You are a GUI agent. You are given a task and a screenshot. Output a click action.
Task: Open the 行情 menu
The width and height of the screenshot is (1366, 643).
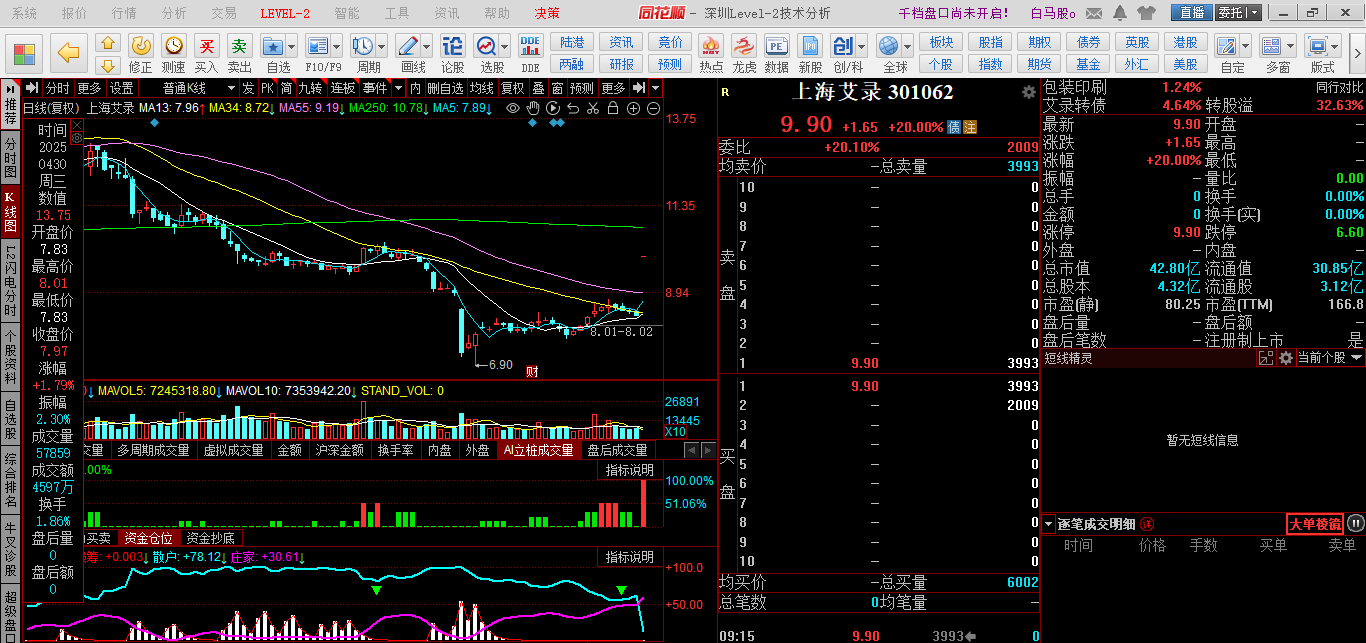pyautogui.click(x=124, y=13)
